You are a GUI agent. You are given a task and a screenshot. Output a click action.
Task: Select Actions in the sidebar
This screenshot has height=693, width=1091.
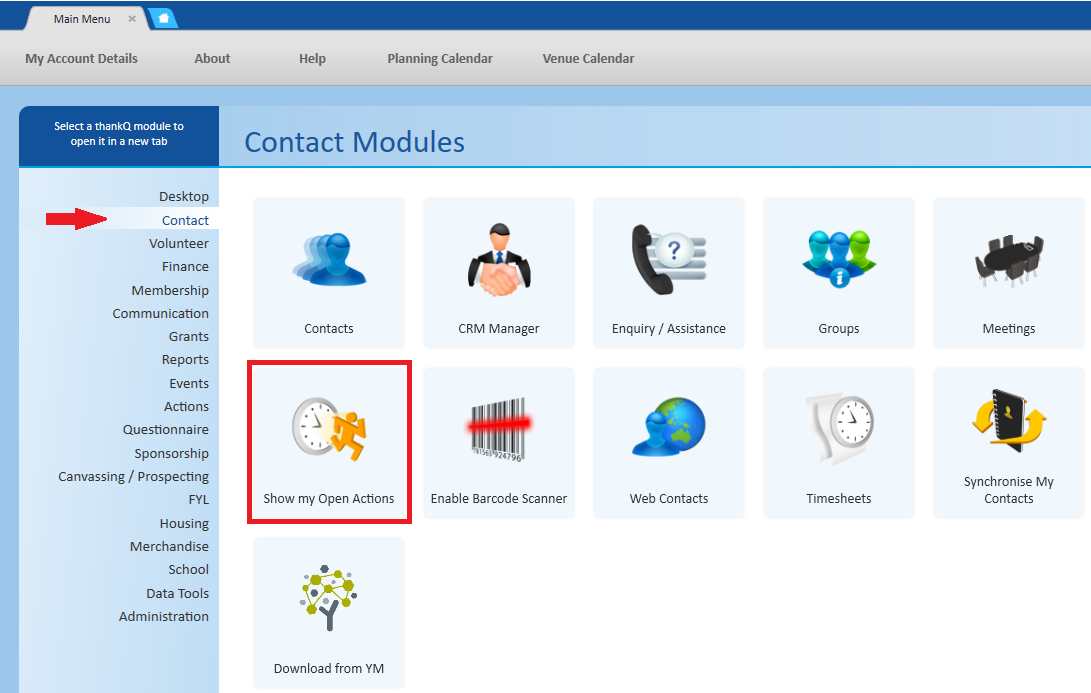[186, 406]
